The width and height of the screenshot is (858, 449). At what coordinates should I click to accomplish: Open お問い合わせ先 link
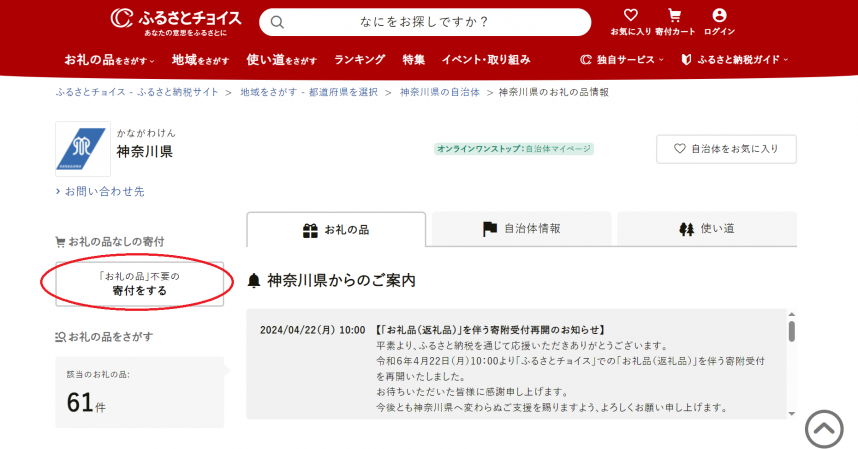(104, 191)
